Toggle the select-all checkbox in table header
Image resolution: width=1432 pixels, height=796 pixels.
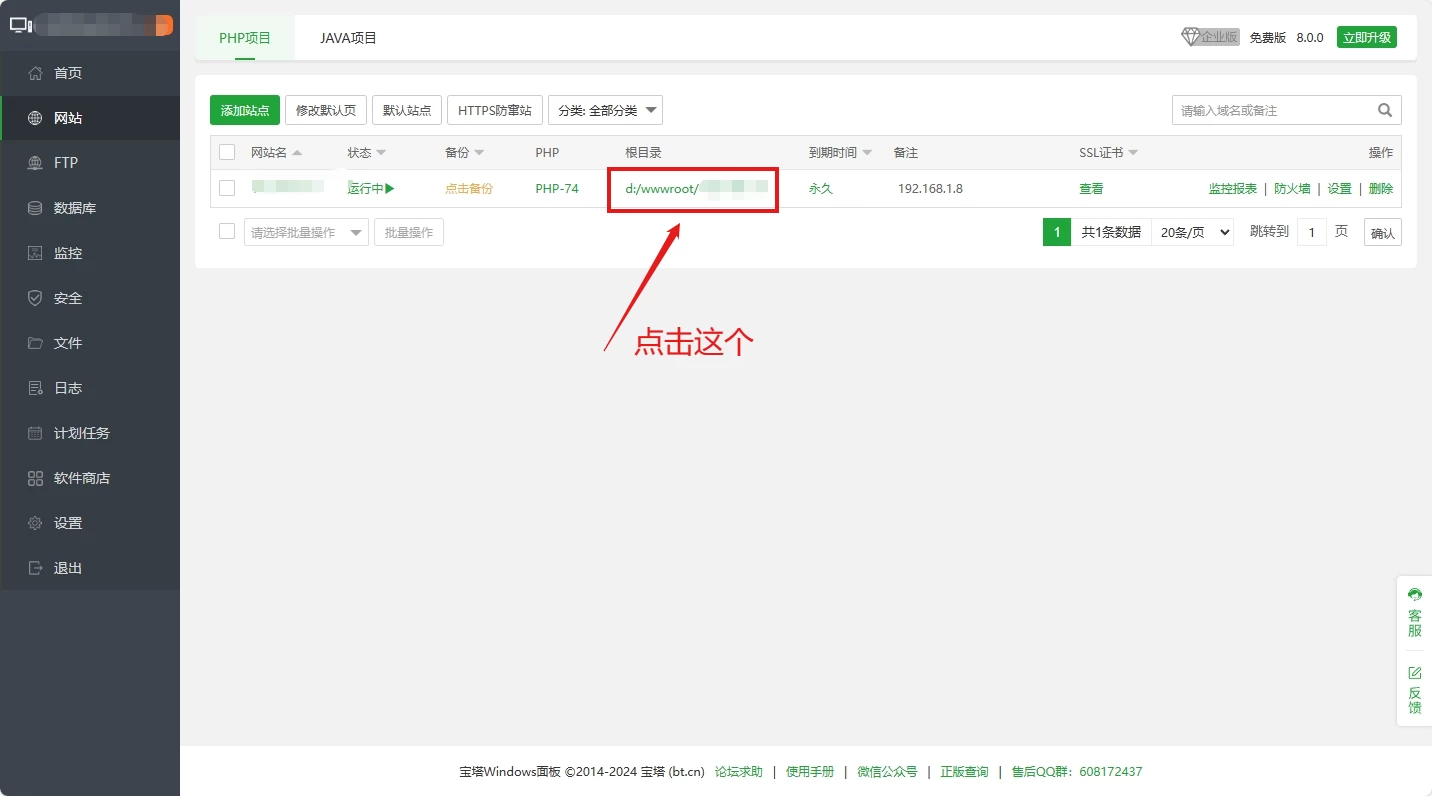pyautogui.click(x=227, y=152)
